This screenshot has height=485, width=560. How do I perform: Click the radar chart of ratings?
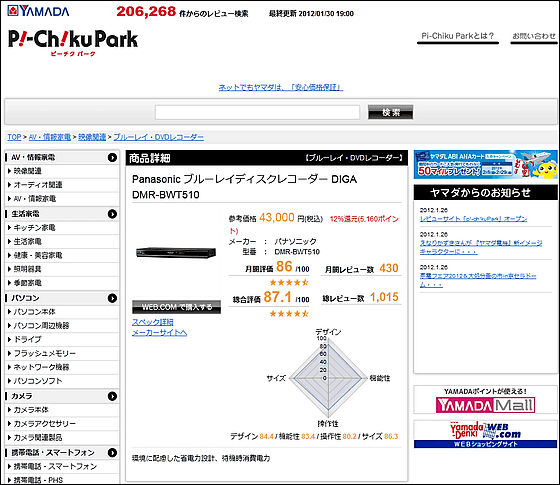pyautogui.click(x=328, y=378)
